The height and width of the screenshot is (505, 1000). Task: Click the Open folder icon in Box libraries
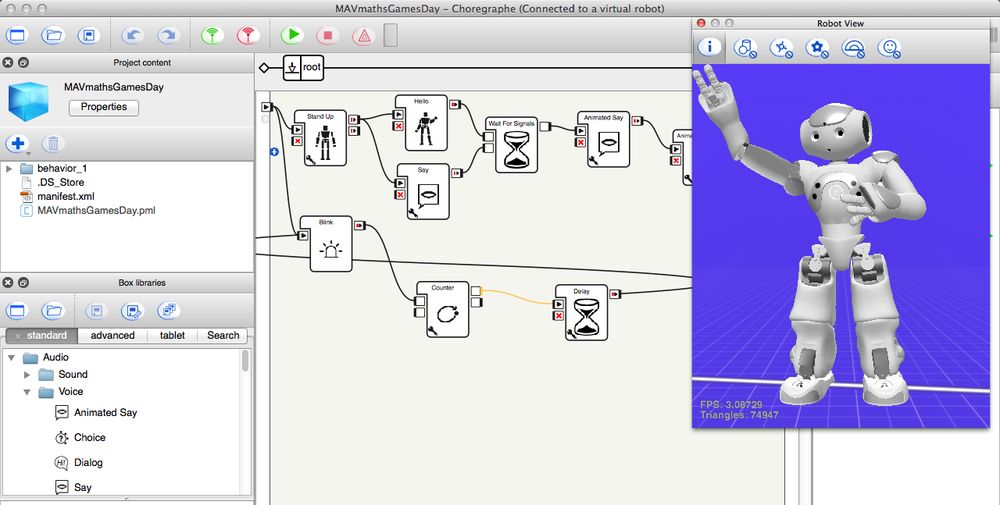[53, 310]
